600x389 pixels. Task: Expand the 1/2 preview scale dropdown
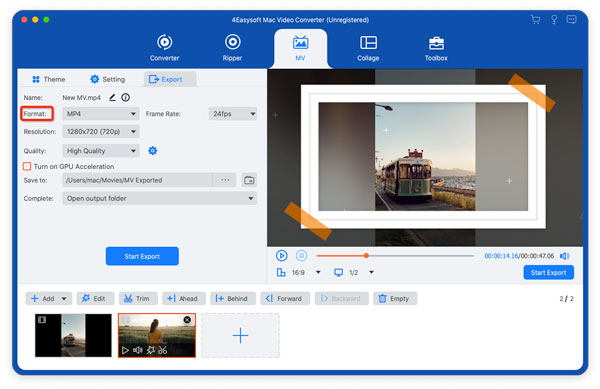371,272
